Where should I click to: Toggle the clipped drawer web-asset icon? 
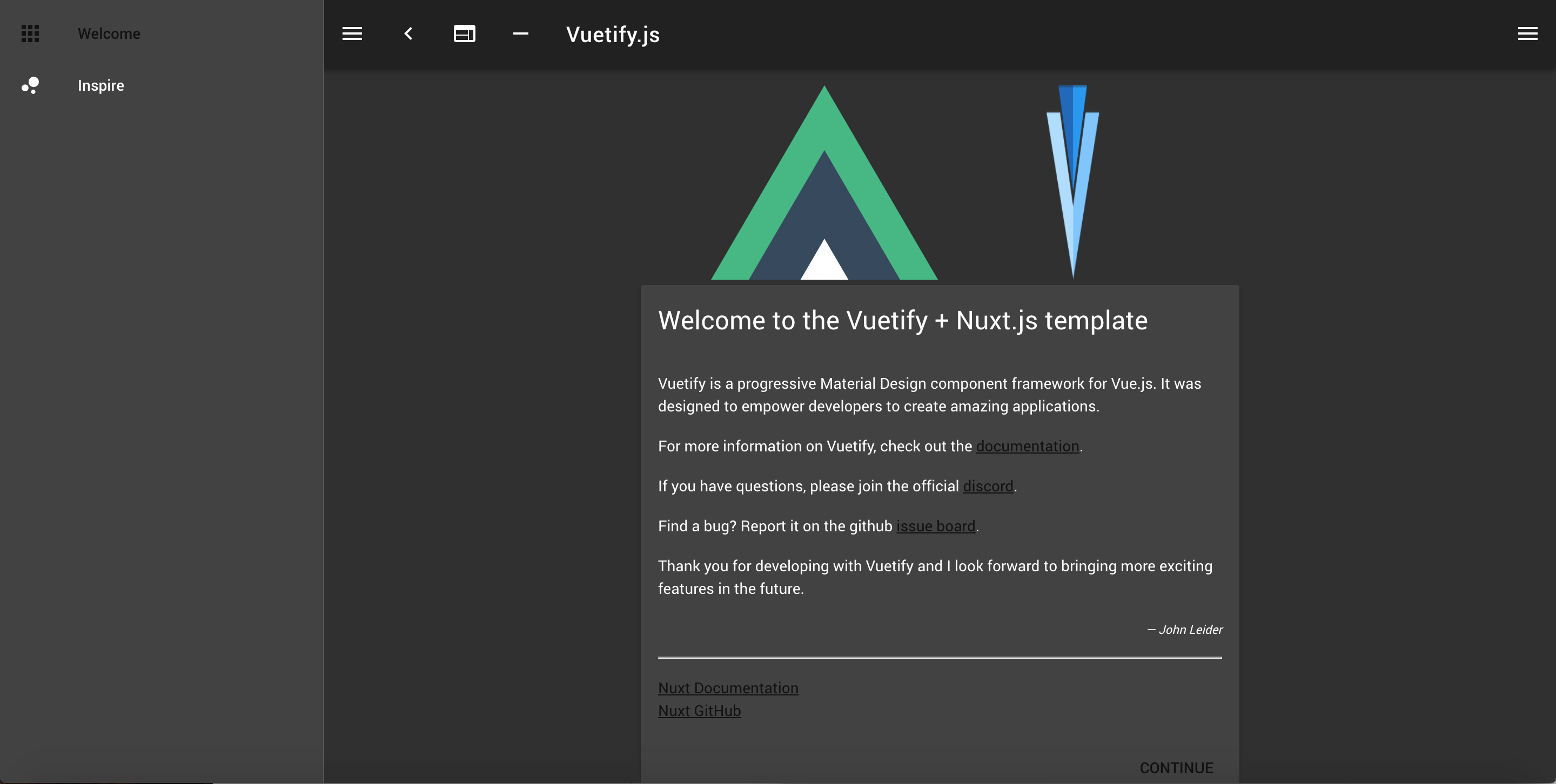tap(464, 34)
